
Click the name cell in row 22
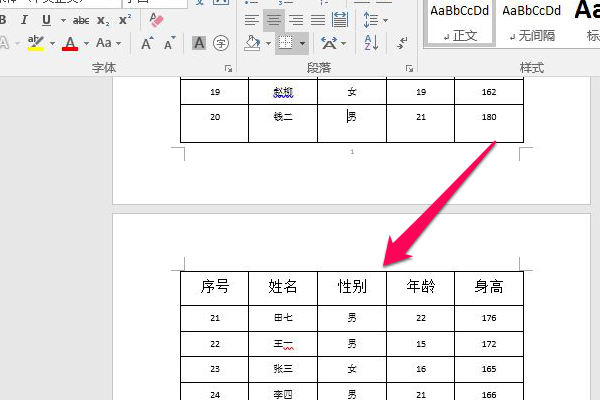pyautogui.click(x=283, y=344)
